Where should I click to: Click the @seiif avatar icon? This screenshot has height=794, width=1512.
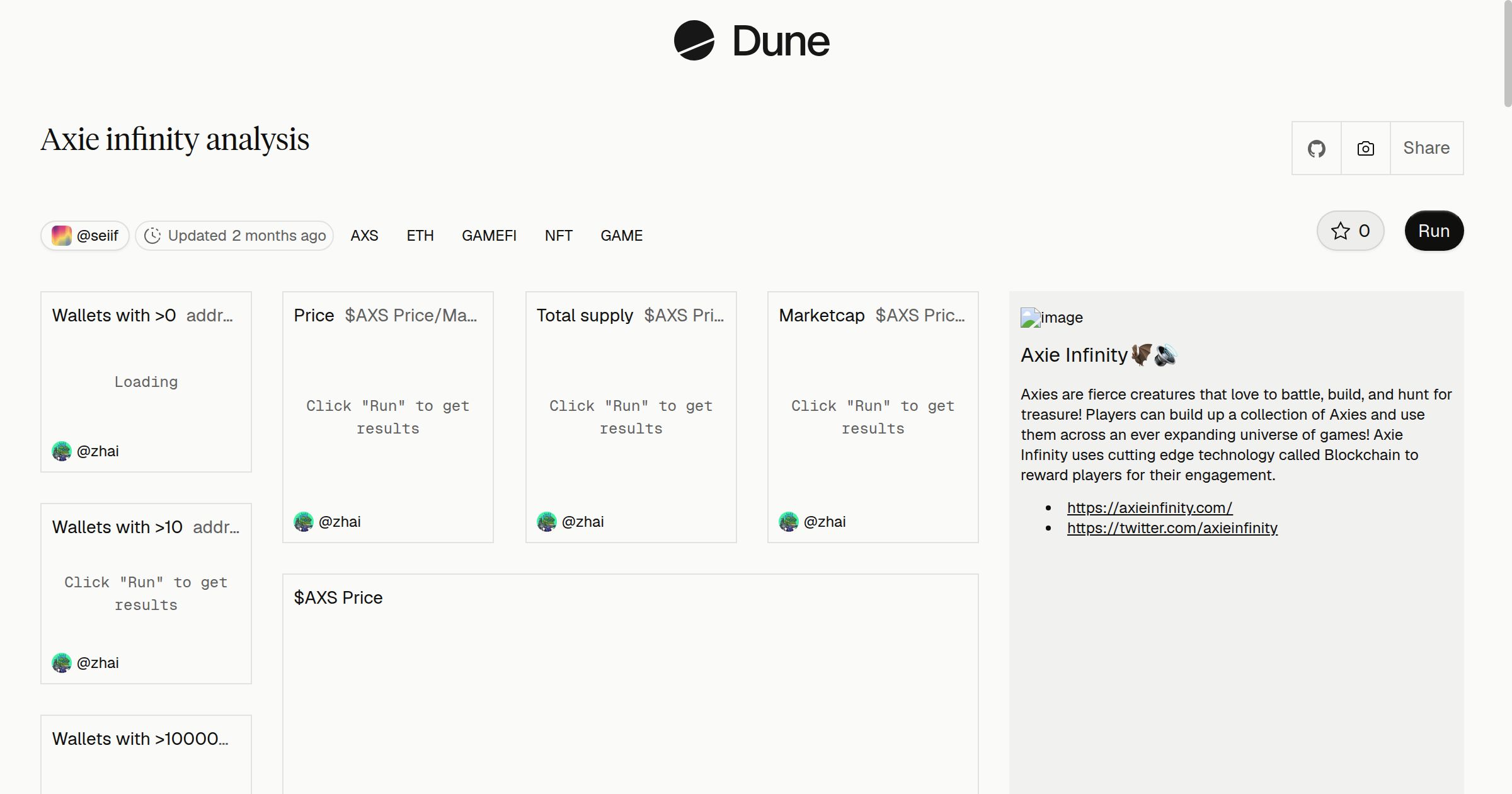coord(61,236)
